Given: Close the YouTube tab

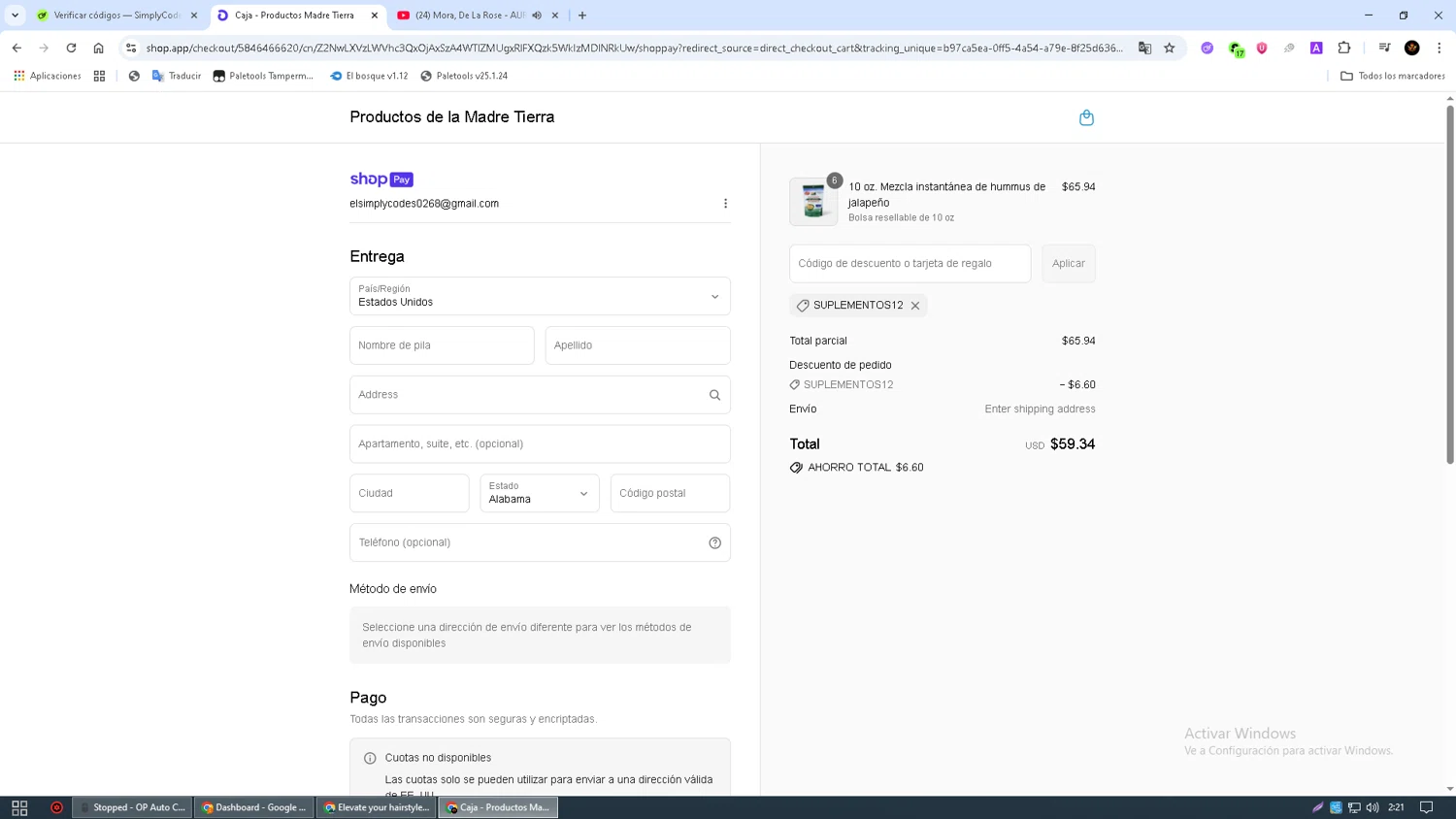Looking at the screenshot, I should pos(555,16).
